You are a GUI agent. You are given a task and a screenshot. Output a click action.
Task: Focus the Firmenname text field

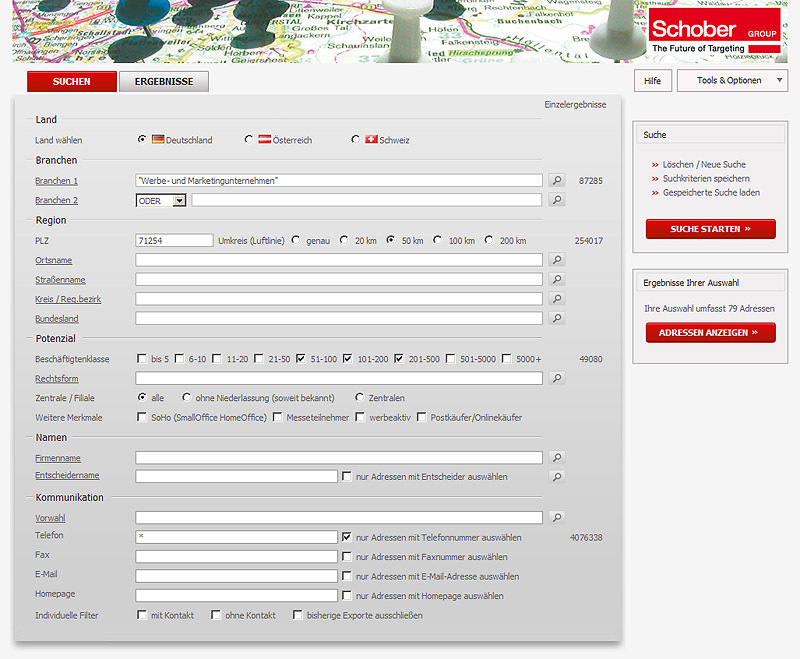click(x=339, y=458)
